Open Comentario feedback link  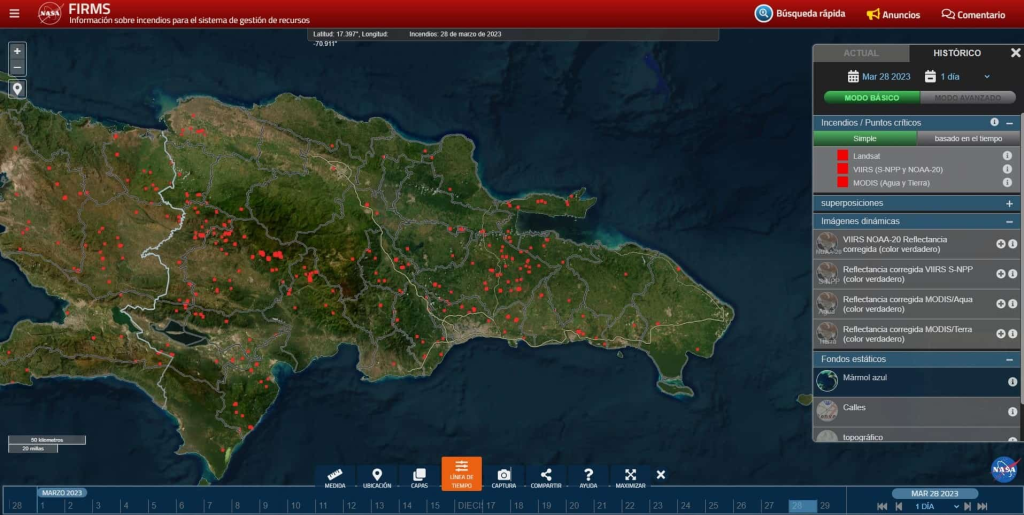click(x=973, y=14)
